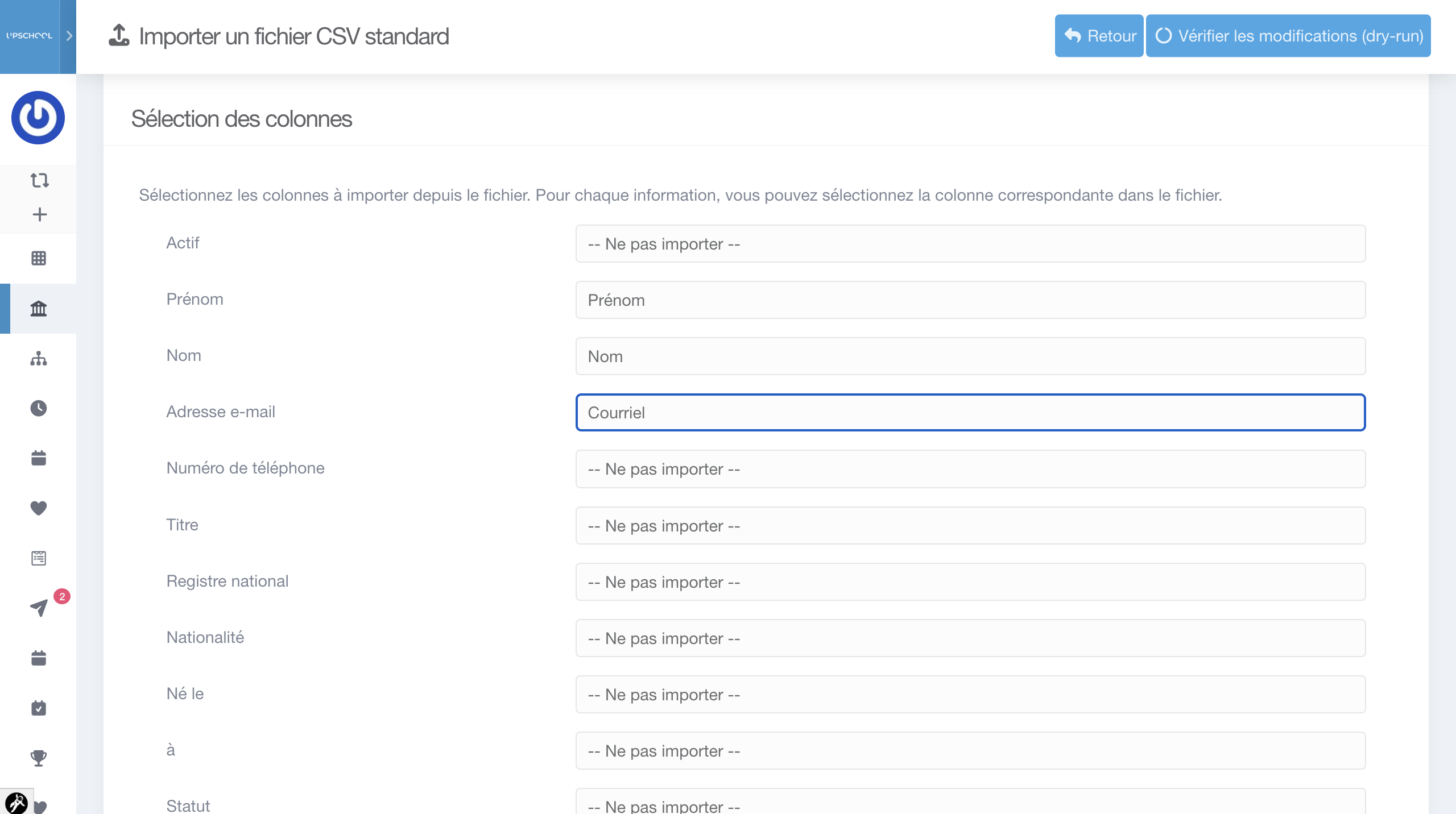Open the trophy sidebar icon
1456x814 pixels.
39,758
